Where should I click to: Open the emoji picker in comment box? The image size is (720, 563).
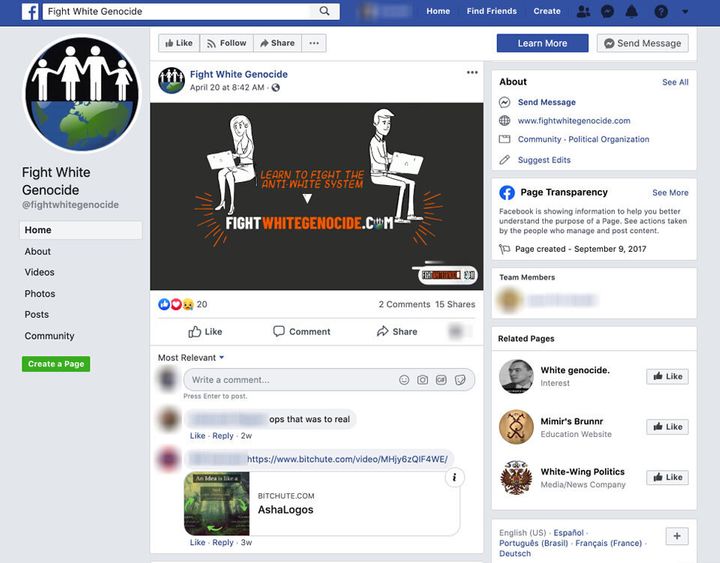pyautogui.click(x=404, y=380)
